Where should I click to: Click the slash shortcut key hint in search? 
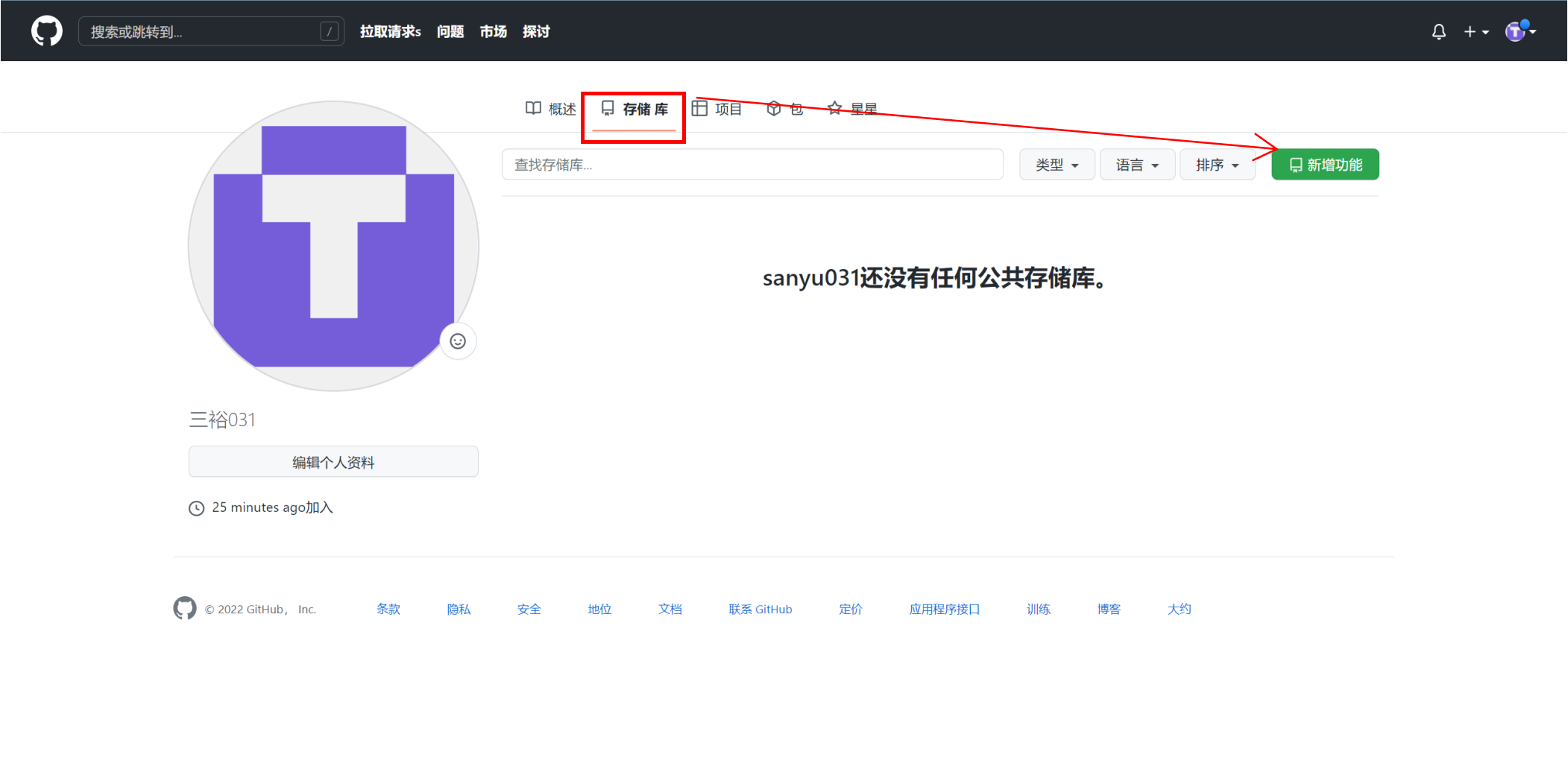[x=330, y=31]
